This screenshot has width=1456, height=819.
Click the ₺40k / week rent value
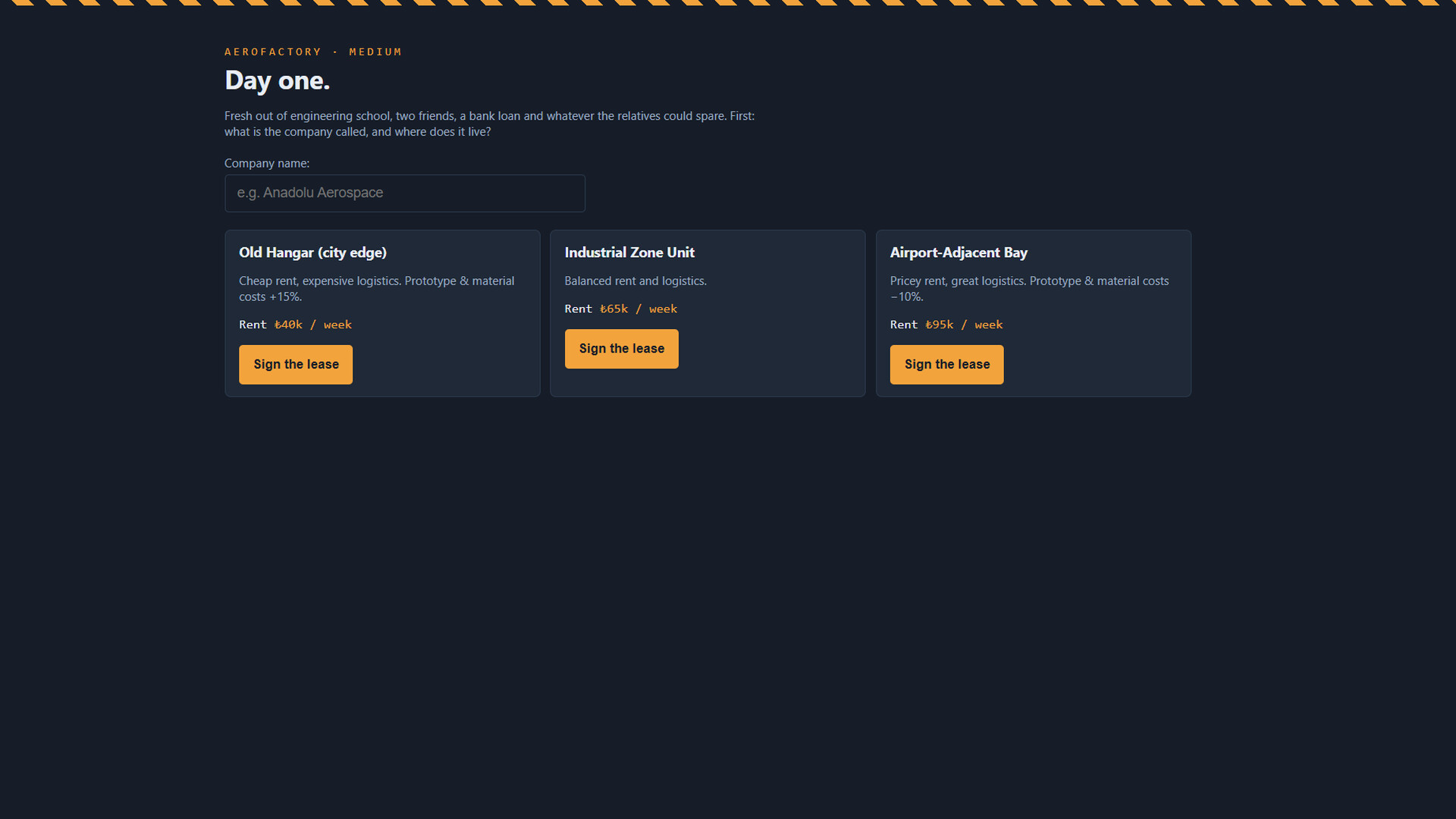click(312, 325)
